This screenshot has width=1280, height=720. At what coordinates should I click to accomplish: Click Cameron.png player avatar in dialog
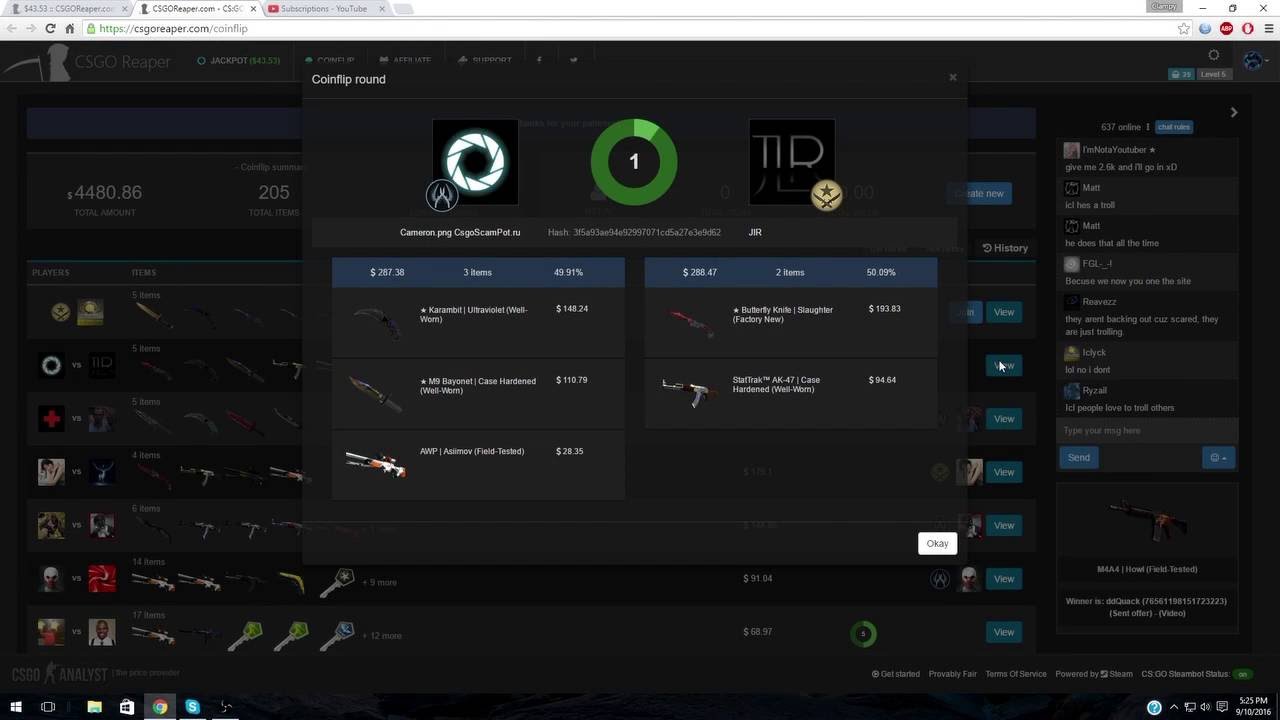[475, 162]
